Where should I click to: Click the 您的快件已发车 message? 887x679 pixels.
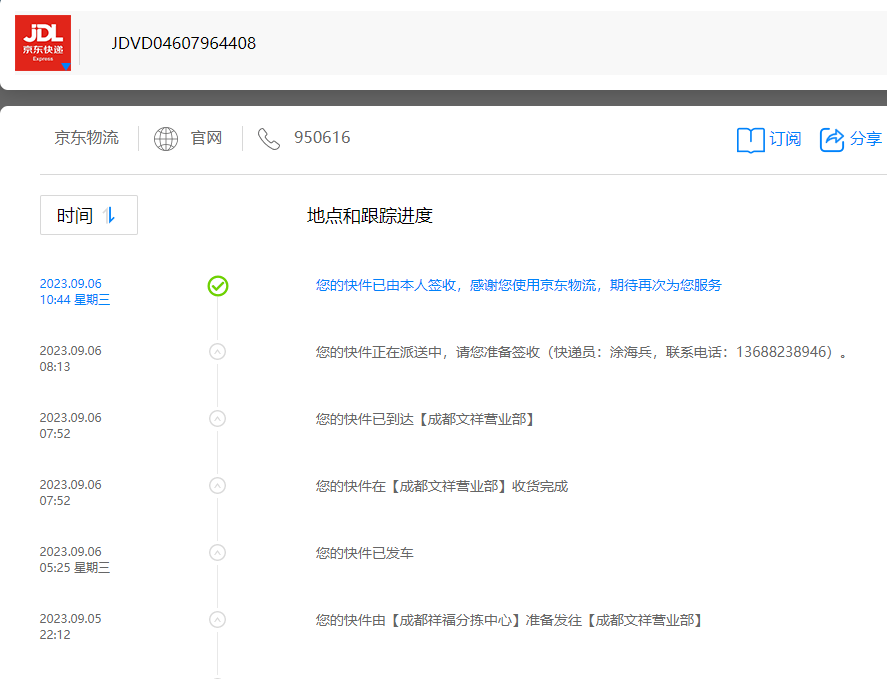click(365, 553)
